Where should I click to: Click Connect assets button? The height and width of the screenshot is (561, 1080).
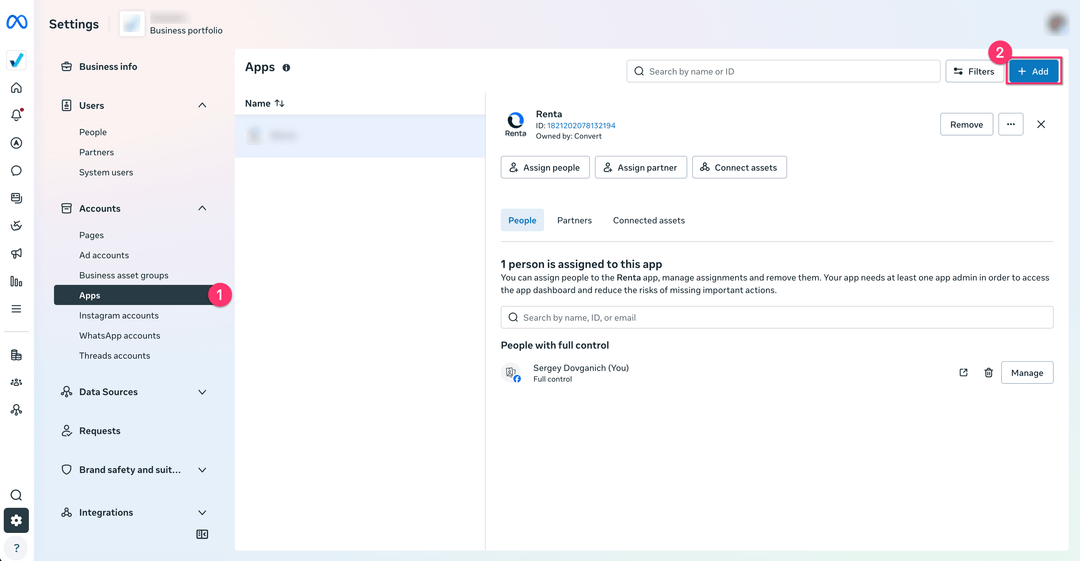coord(739,167)
